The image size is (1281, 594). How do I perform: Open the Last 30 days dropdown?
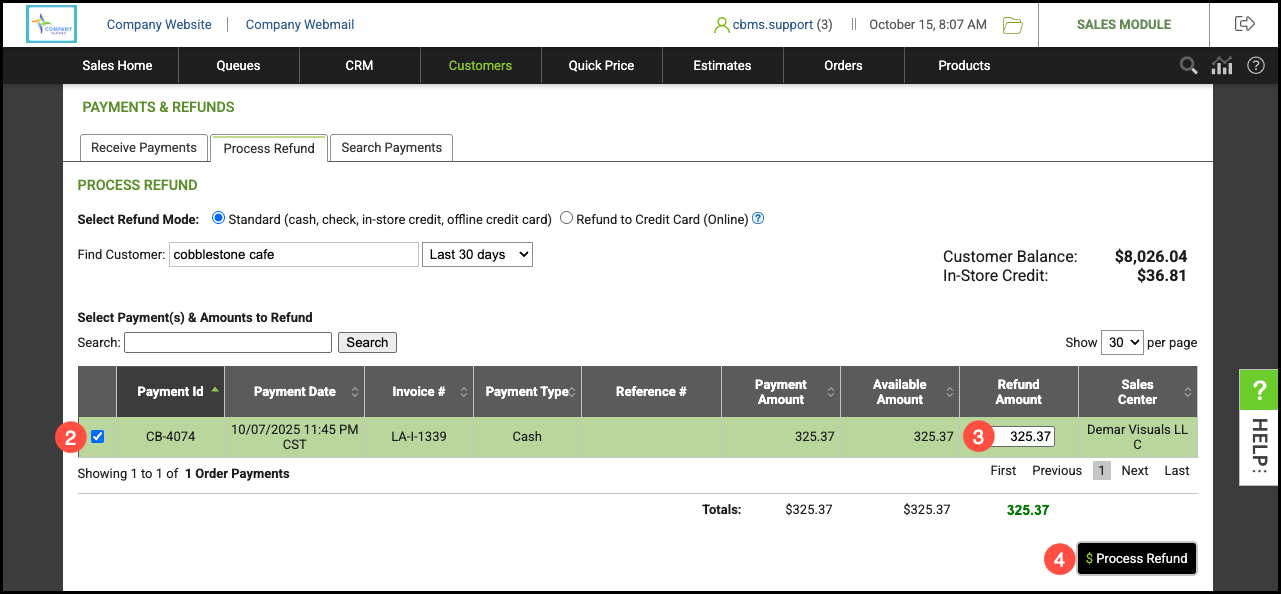point(477,254)
